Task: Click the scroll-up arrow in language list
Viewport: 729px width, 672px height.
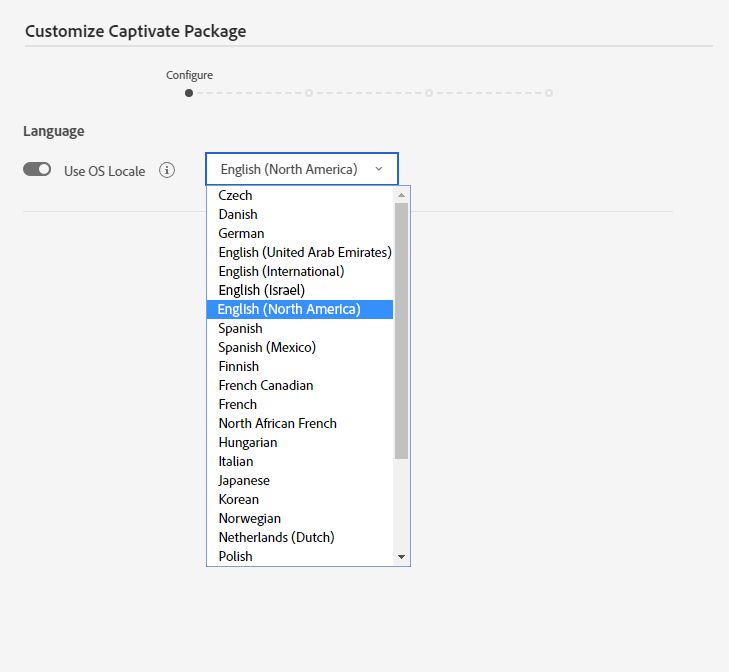Action: [x=401, y=194]
